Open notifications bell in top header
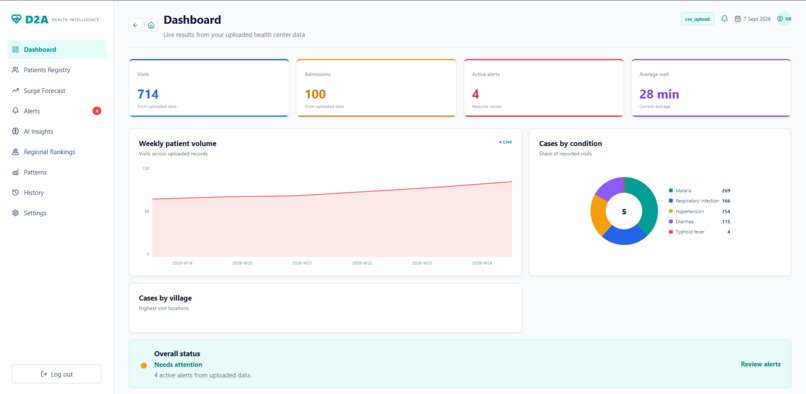 point(724,19)
